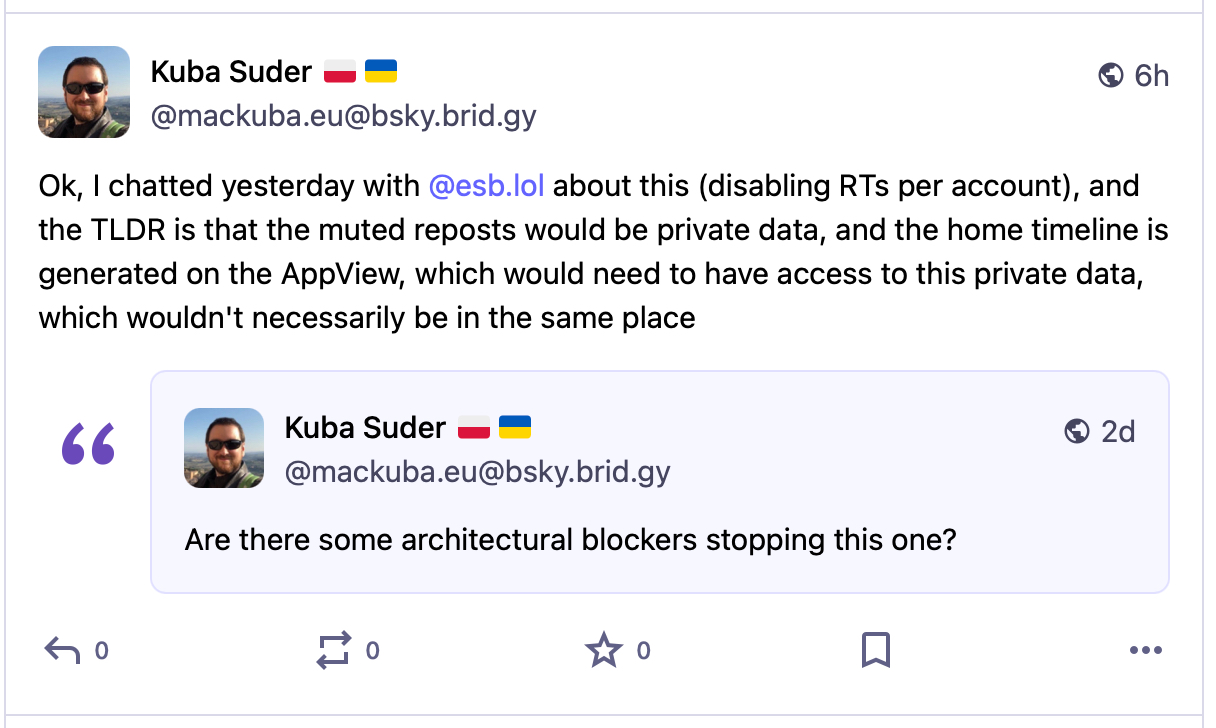Open the @esb.lol mention link
The width and height of the screenshot is (1216, 728).
click(486, 186)
